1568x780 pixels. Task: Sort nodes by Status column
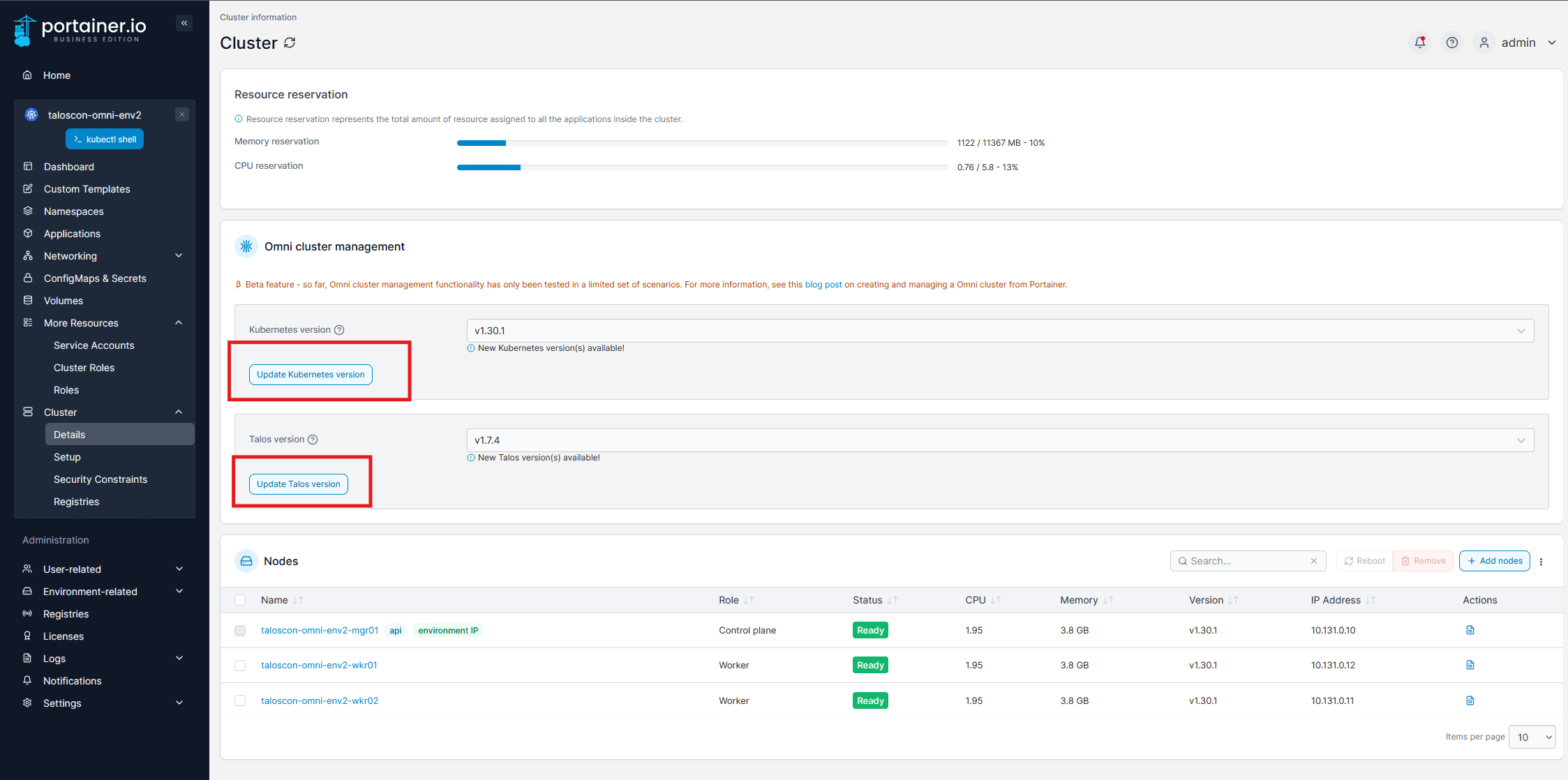tap(875, 600)
